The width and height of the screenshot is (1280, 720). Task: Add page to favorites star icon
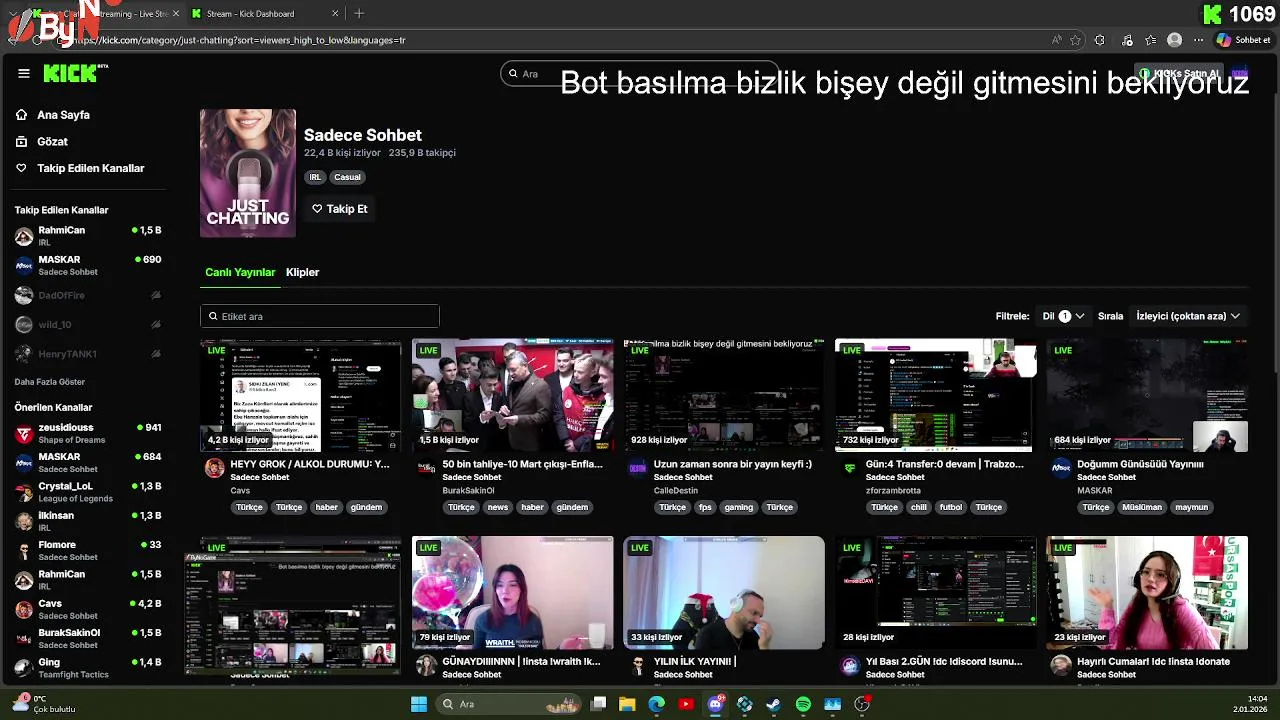point(1075,40)
